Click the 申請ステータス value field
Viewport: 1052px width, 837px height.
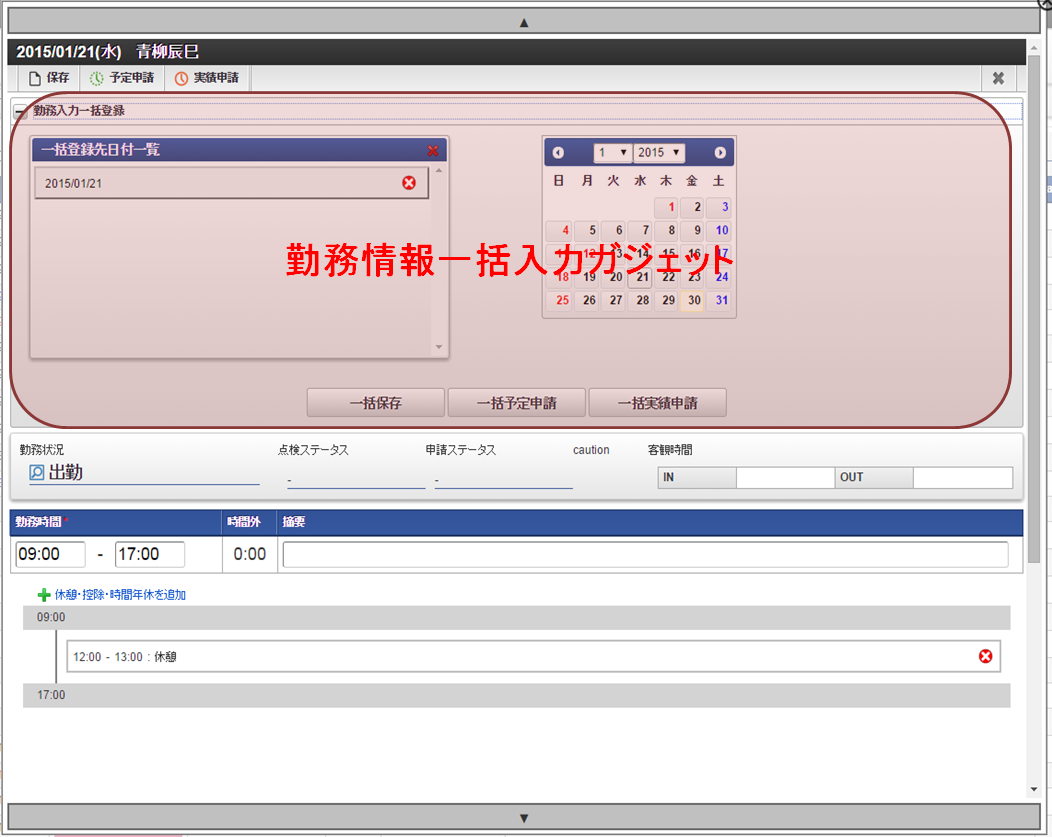pyautogui.click(x=504, y=480)
